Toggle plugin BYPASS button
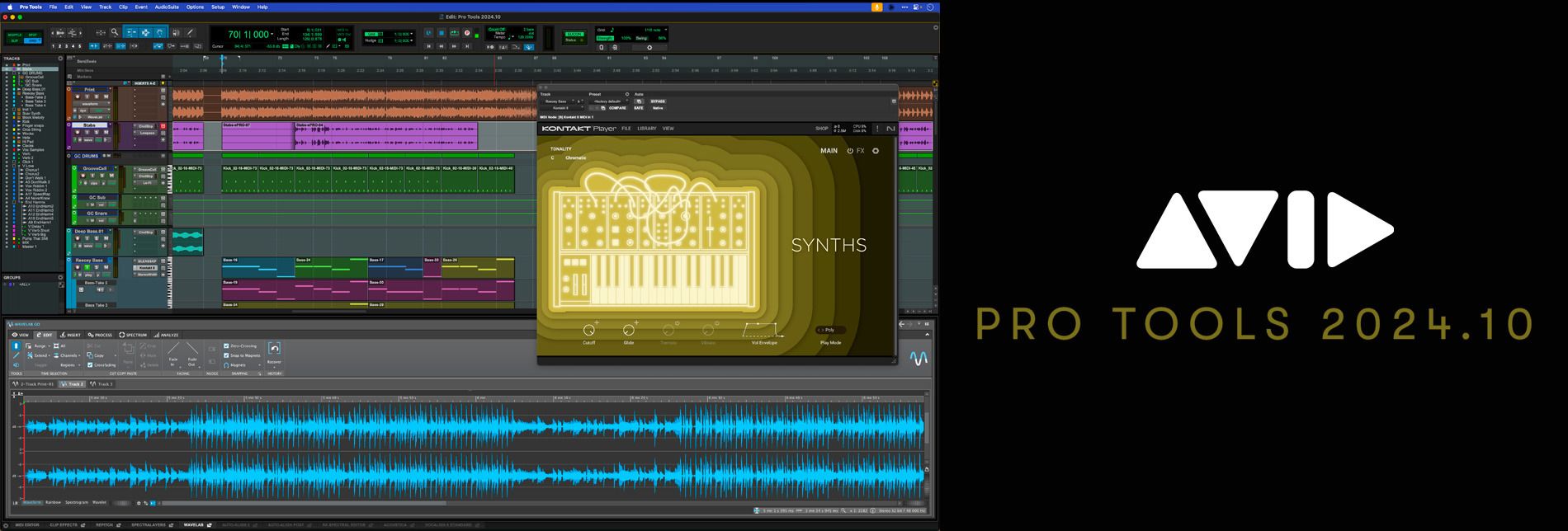The width and height of the screenshot is (1568, 531). coord(658,101)
